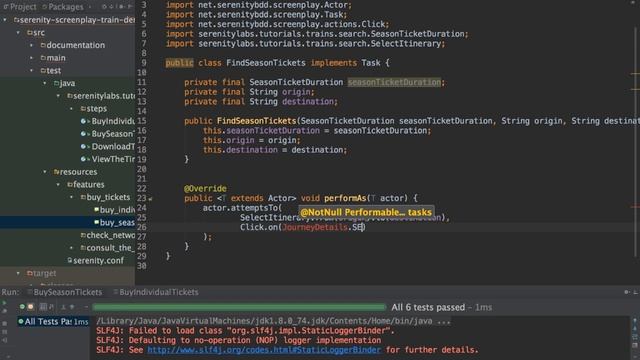Expand the consult_the_ folder arrow
The height and width of the screenshot is (360, 640).
click(x=71, y=248)
